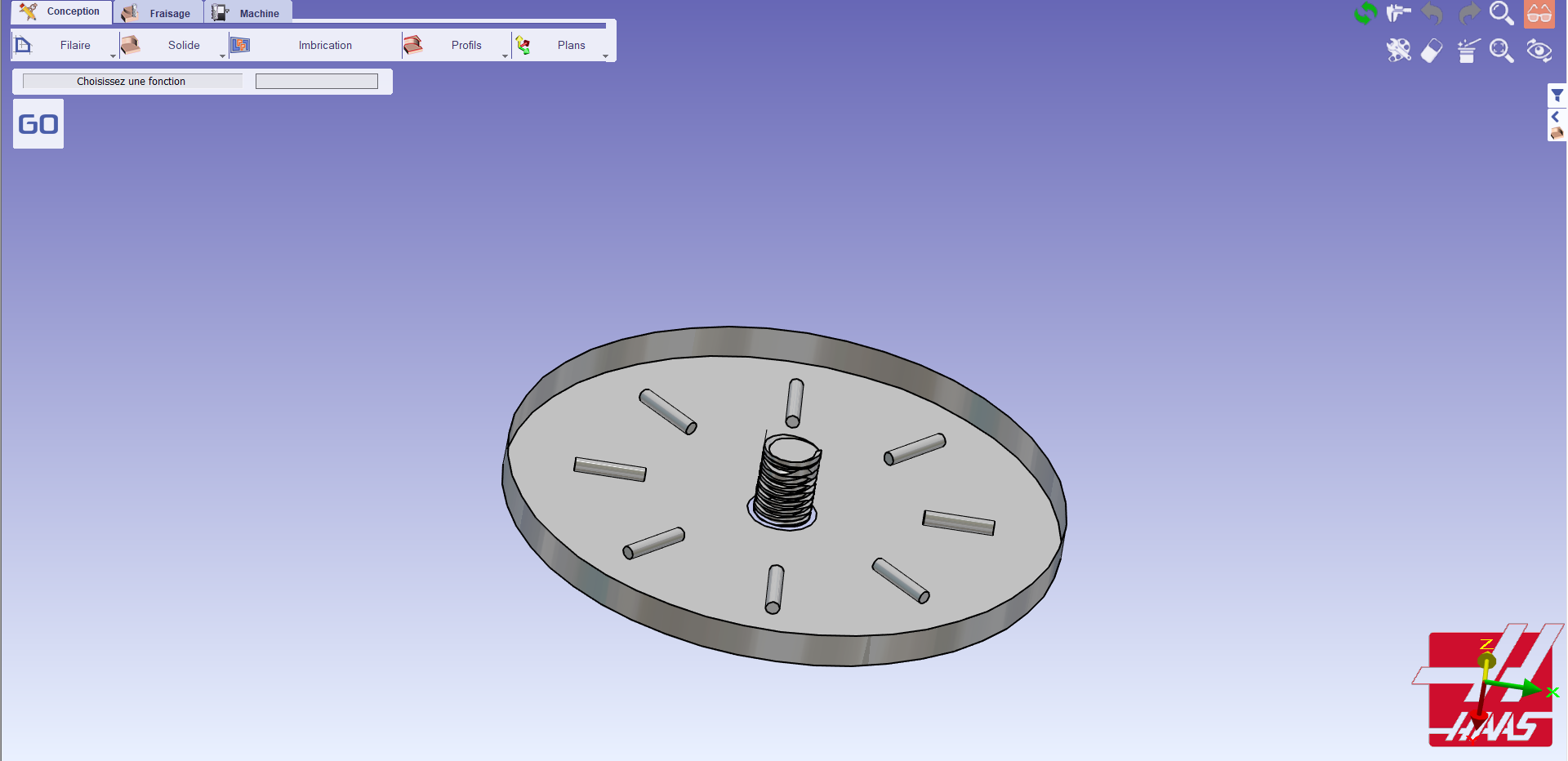Click the redo arrow icon
The height and width of the screenshot is (761, 1568).
[1469, 13]
